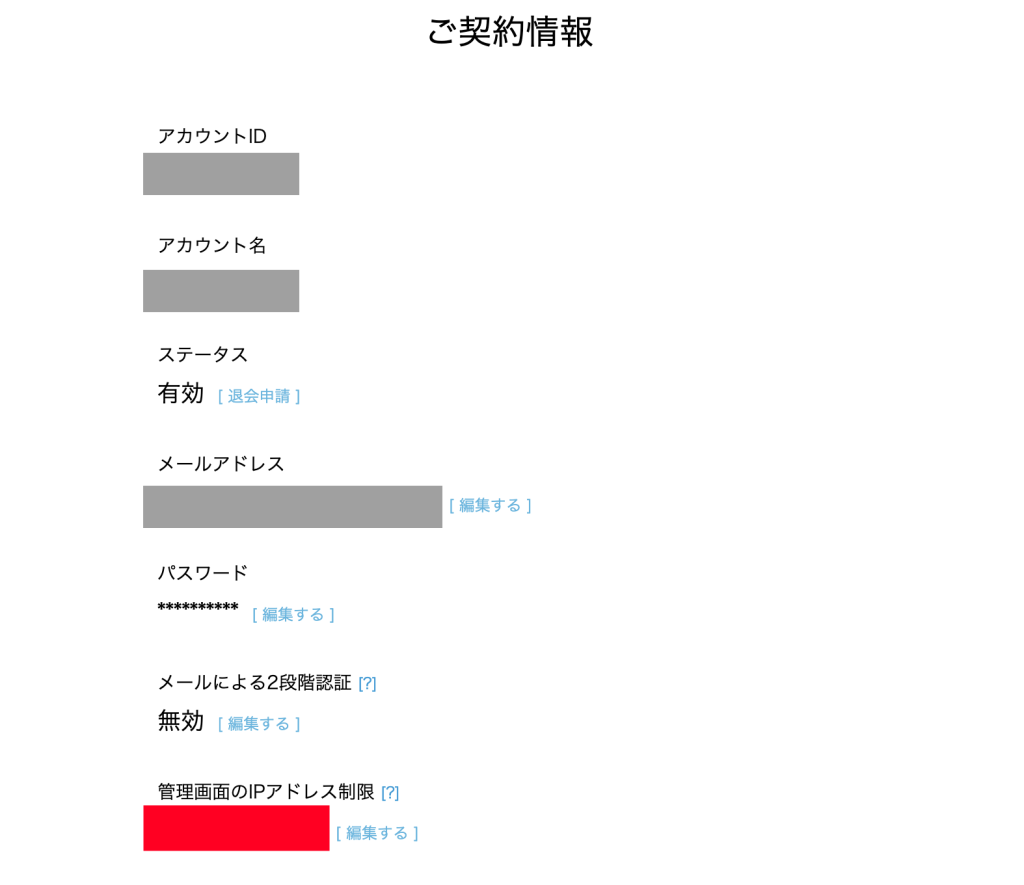This screenshot has height=885, width=1024.
Task: Click the 退会申請 link next to status
Action: point(259,396)
